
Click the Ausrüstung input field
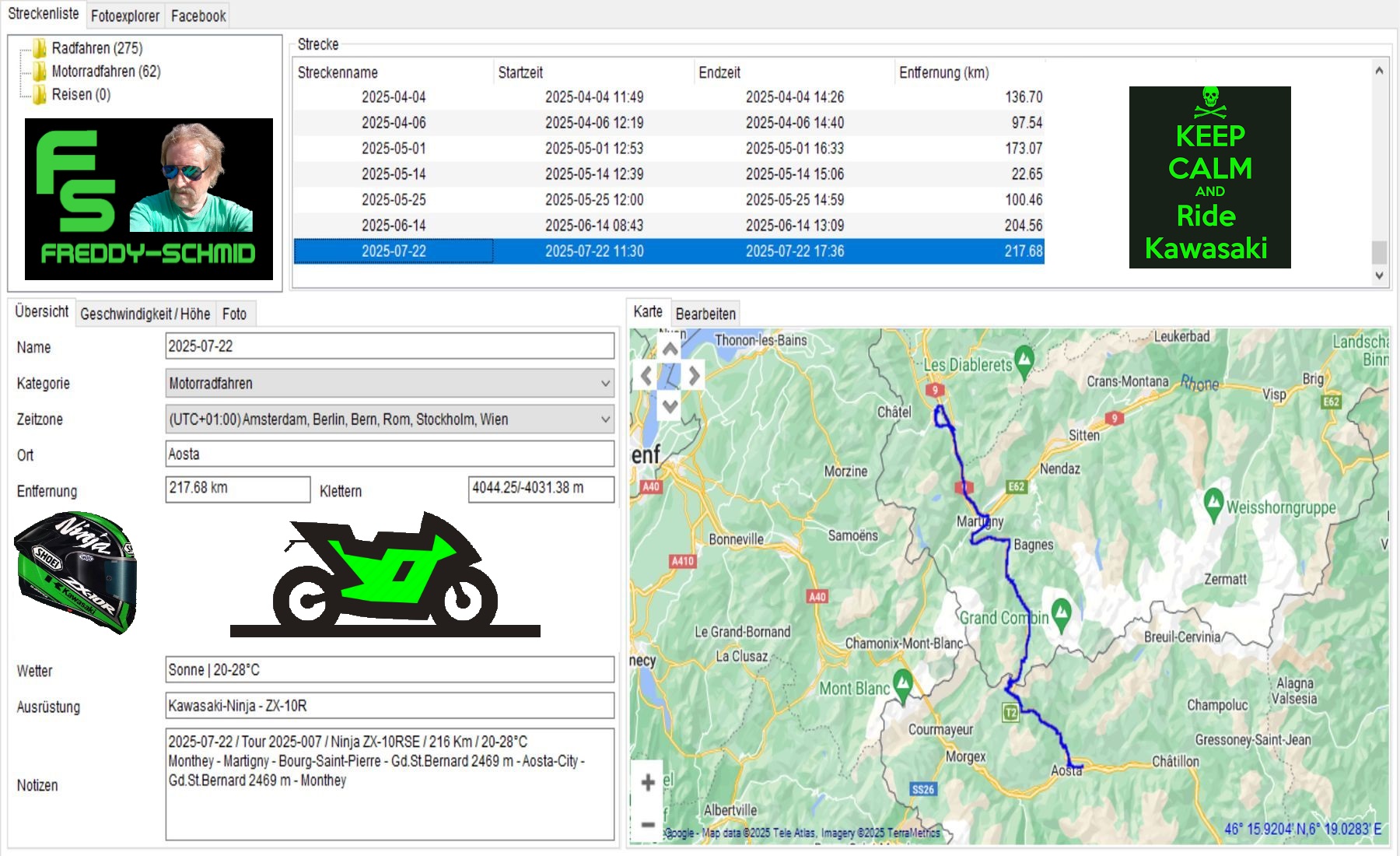point(390,706)
